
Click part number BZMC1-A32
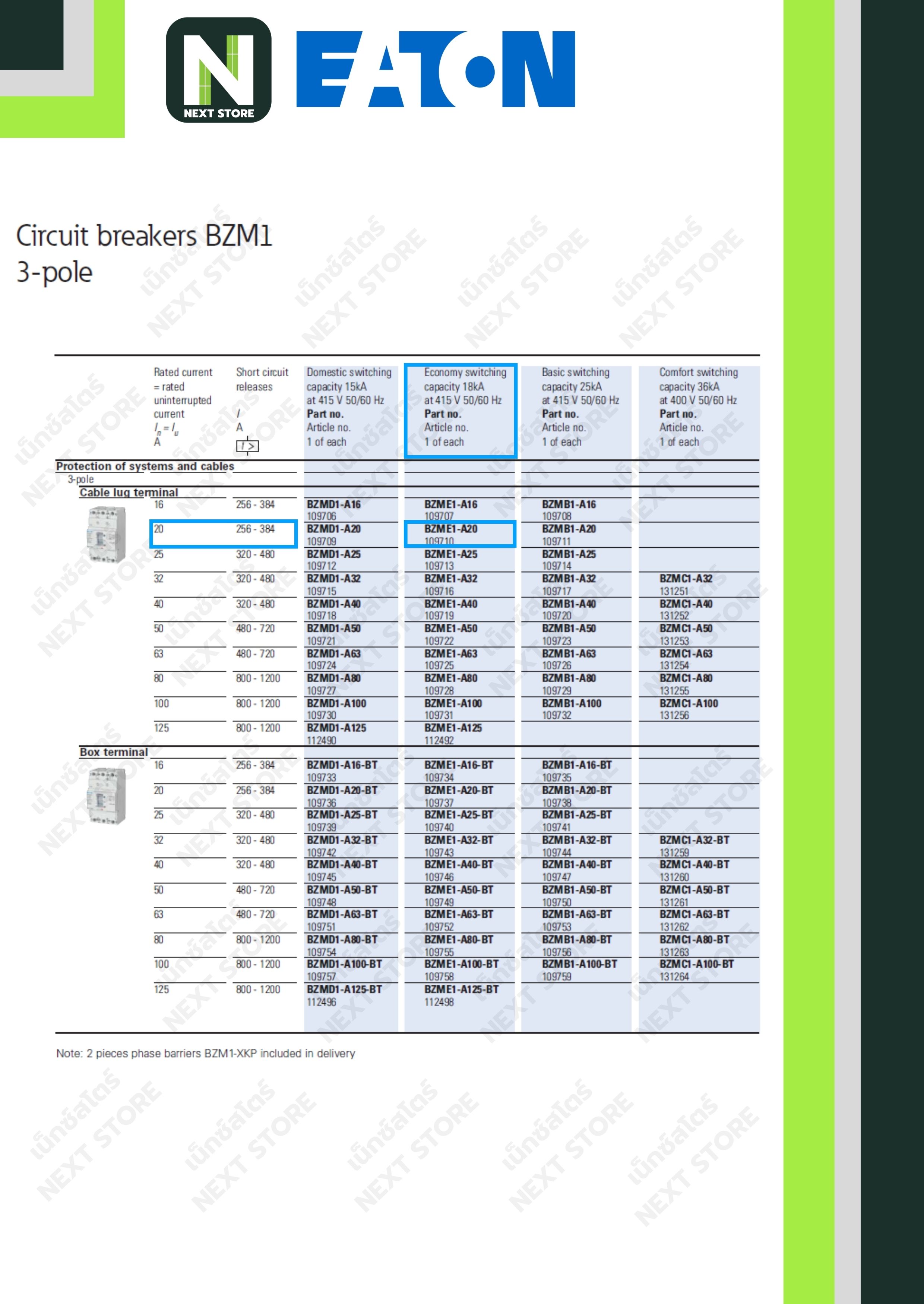coord(686,579)
